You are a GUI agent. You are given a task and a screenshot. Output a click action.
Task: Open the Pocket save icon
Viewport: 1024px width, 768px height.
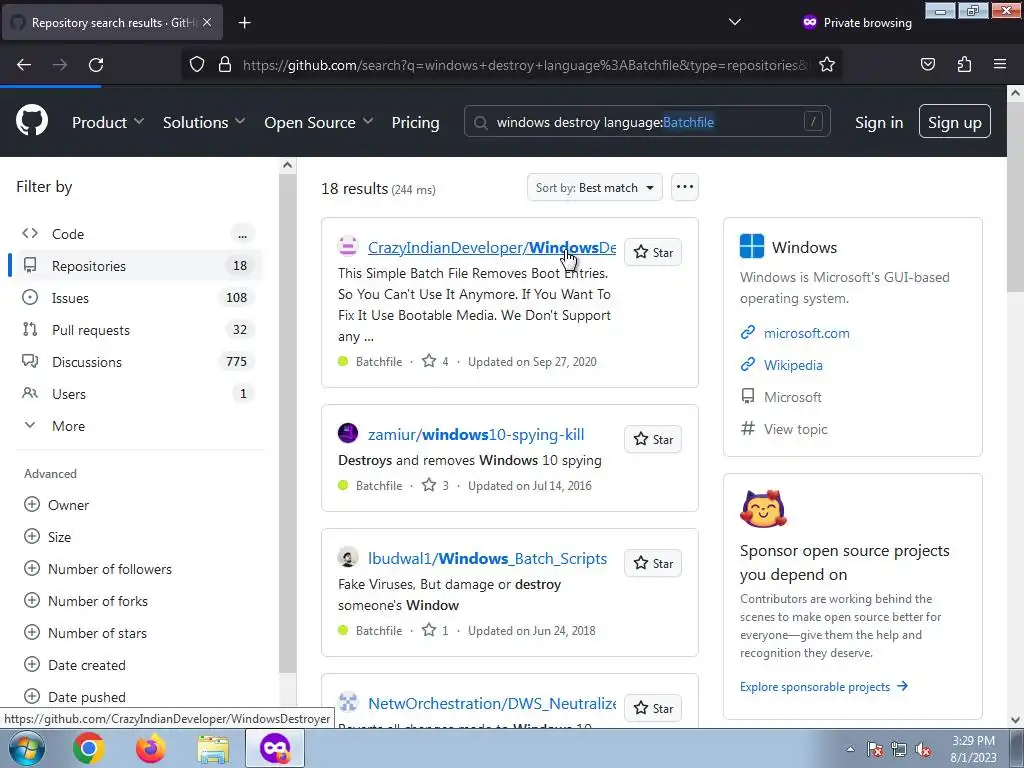(927, 65)
